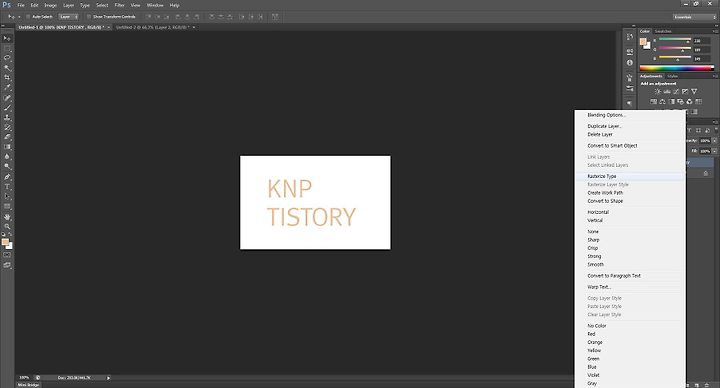Open the Info panel icon in dock
The height and width of the screenshot is (388, 720).
630,62
